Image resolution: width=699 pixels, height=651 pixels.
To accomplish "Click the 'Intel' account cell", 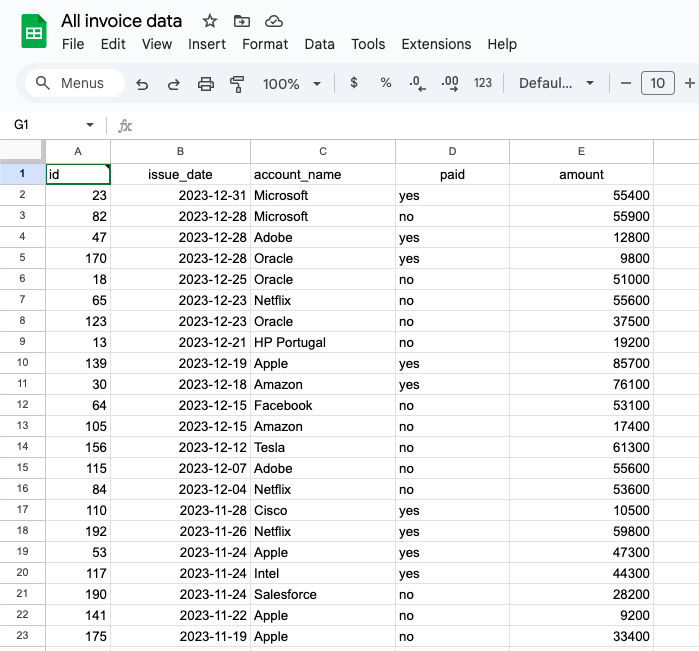I will click(323, 573).
